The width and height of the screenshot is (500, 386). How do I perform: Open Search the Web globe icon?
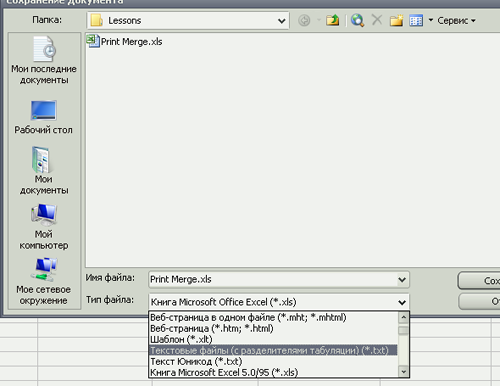[x=357, y=20]
